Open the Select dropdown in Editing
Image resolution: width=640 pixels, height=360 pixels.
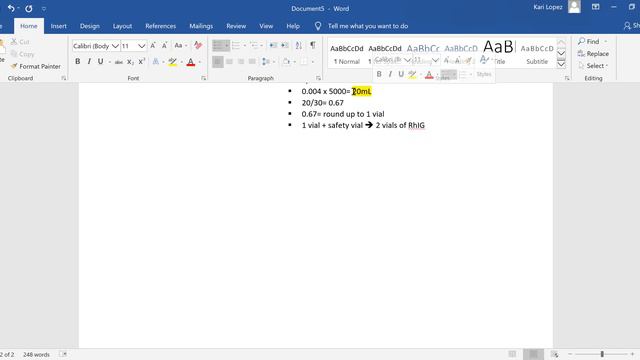pos(593,66)
